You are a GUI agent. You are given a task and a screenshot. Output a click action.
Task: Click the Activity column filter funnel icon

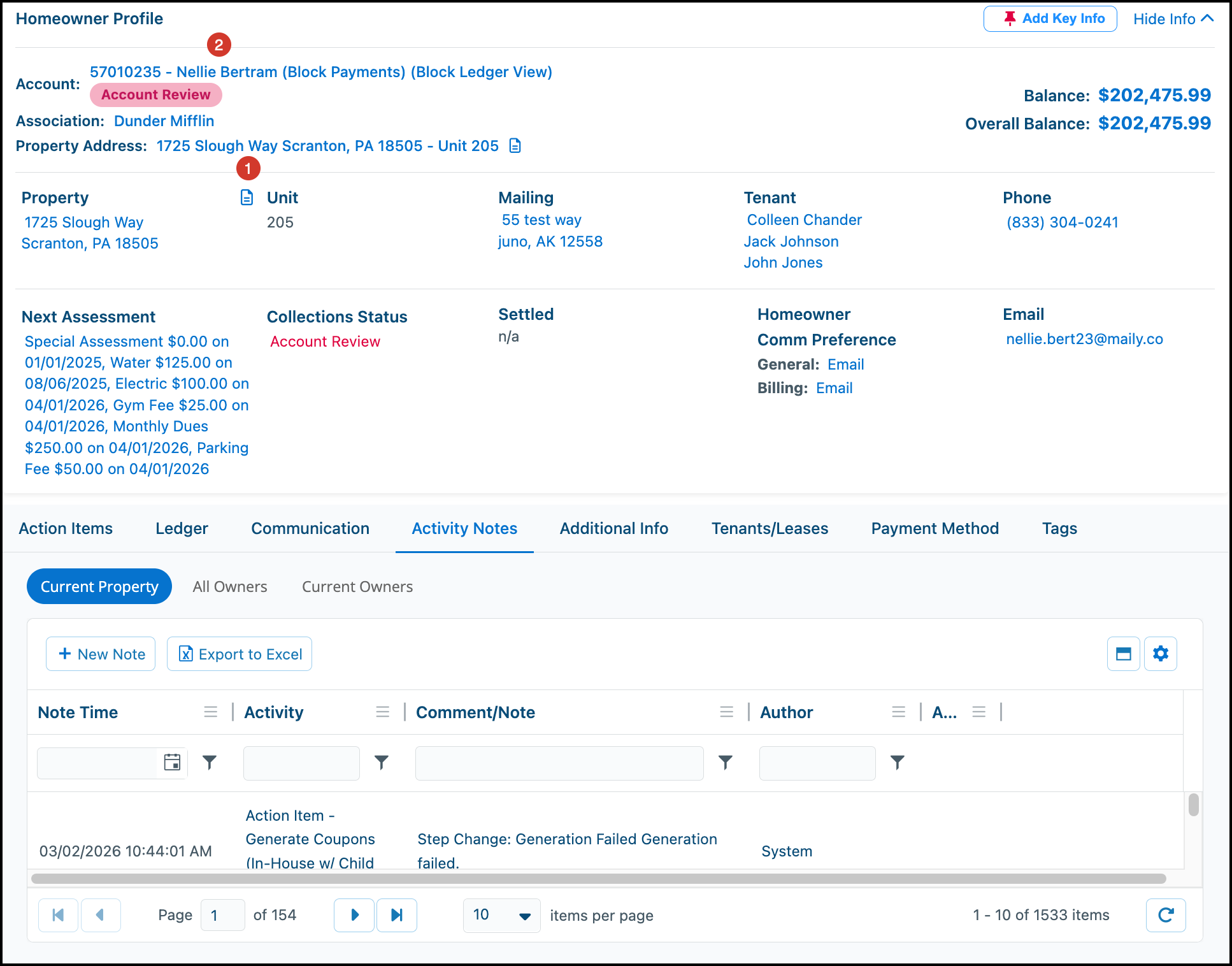click(x=382, y=762)
